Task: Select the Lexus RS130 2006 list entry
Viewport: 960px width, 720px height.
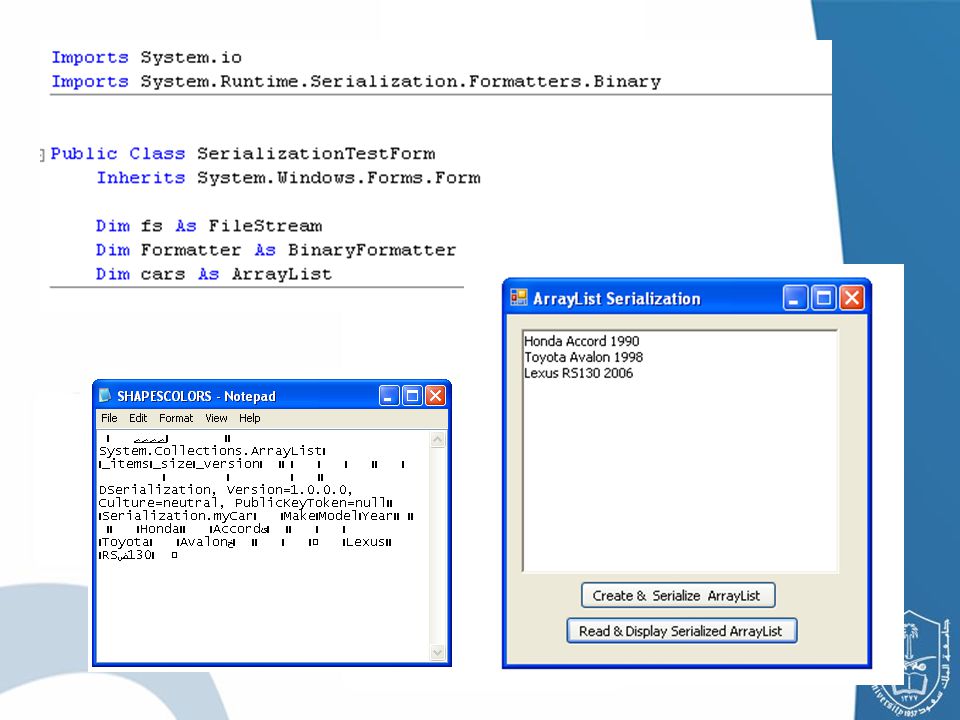Action: point(579,373)
